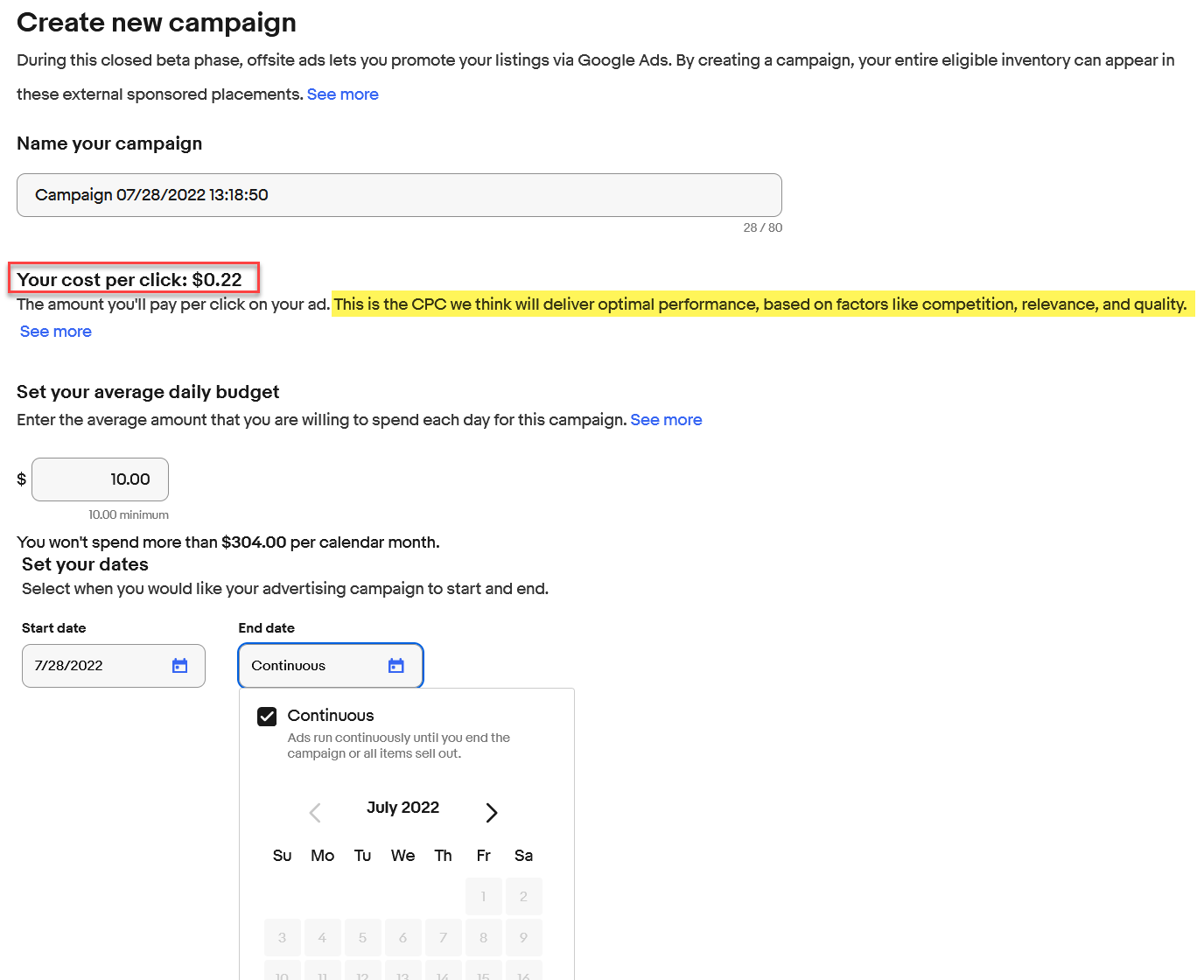Select July 5 in the calendar
The image size is (1204, 980).
(363, 937)
